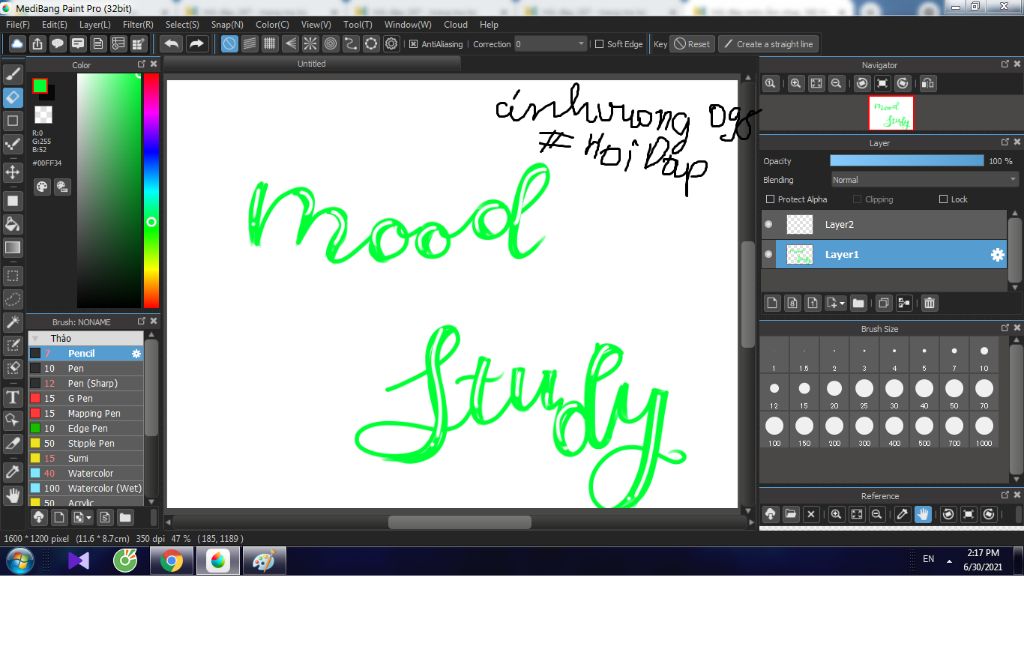
Task: Click the Reset button
Action: (x=692, y=44)
